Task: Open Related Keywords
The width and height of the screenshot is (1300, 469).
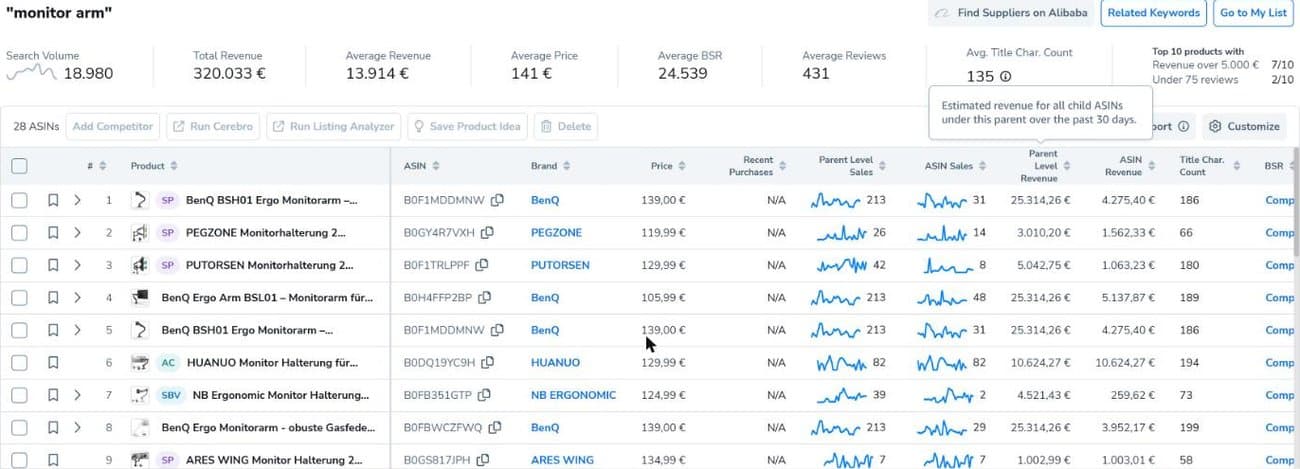Action: [1152, 13]
